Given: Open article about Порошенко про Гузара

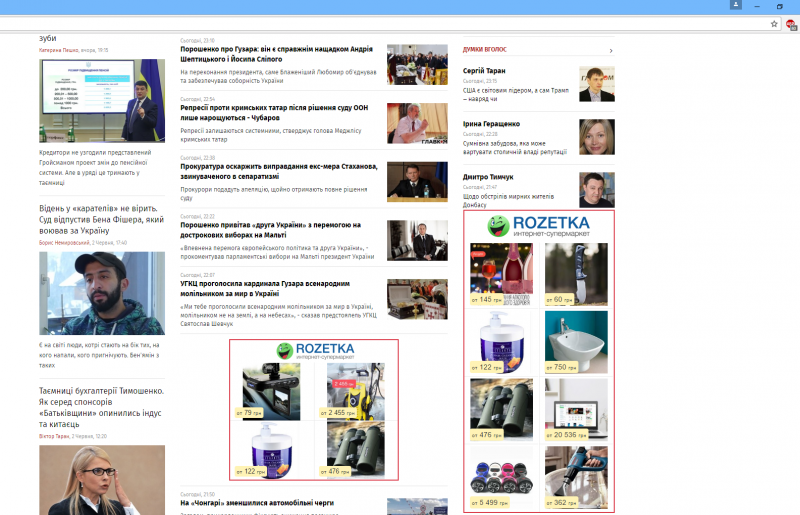Looking at the screenshot, I should (x=277, y=54).
